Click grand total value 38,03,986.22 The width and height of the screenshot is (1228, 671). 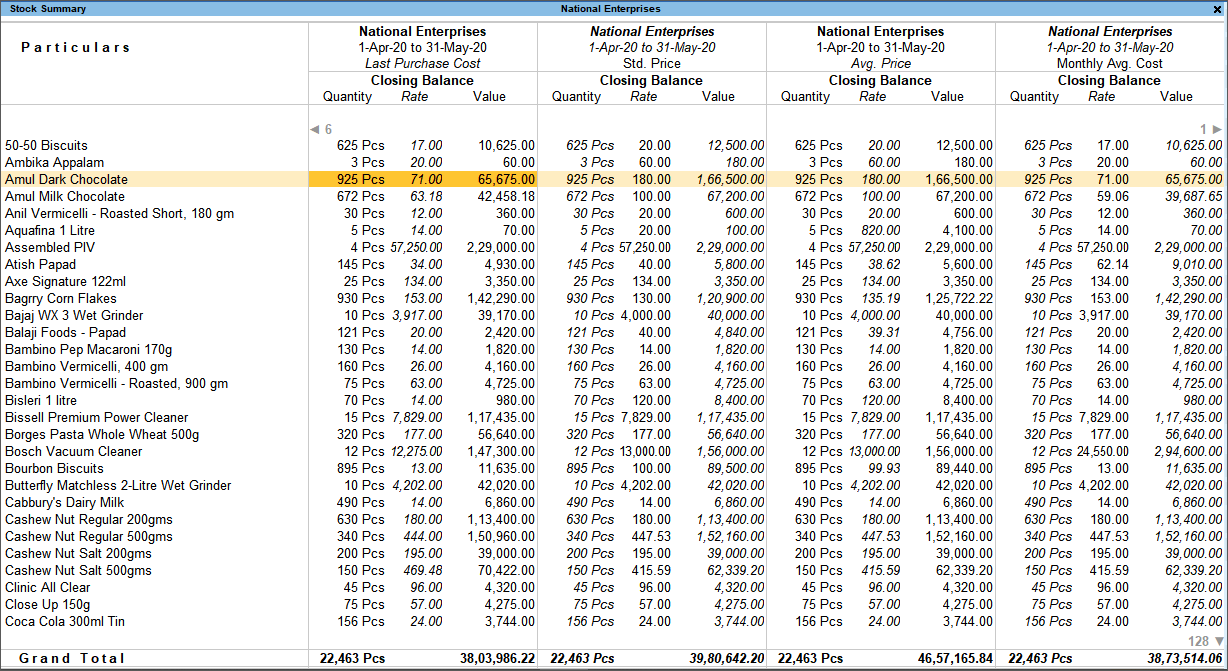(497, 658)
